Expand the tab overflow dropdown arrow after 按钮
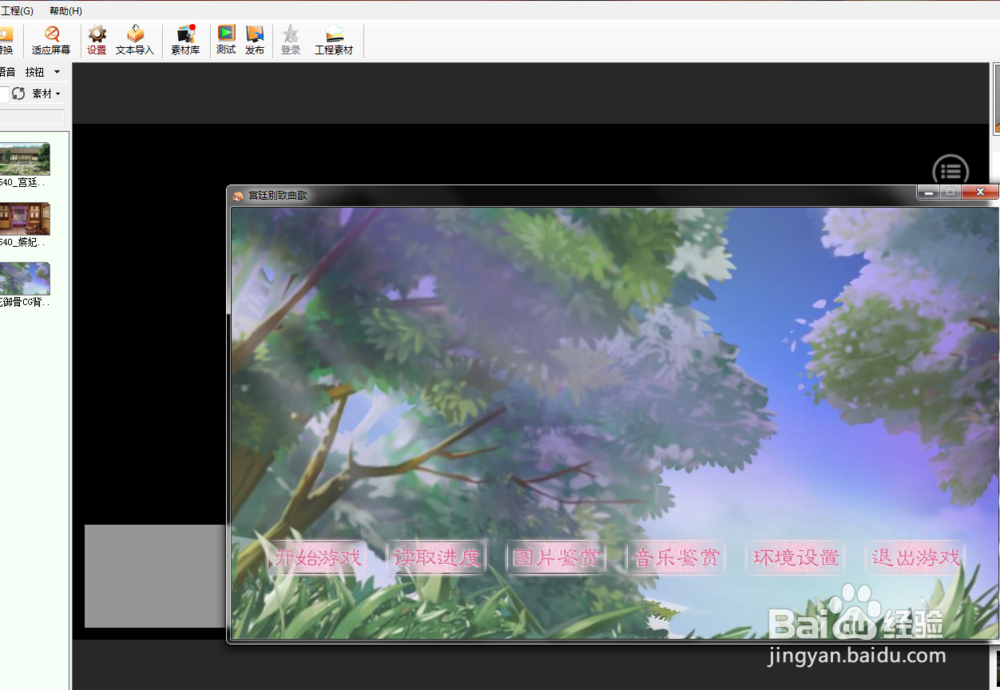 click(x=57, y=72)
